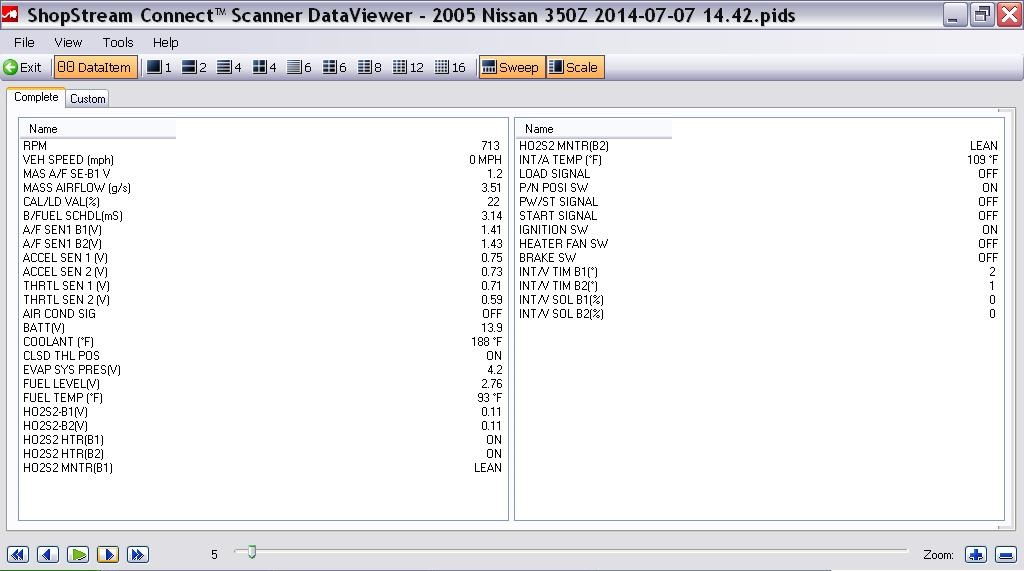1024x571 pixels.
Task: Select the THRTL SEN 2 (V) row
Action: click(x=263, y=300)
